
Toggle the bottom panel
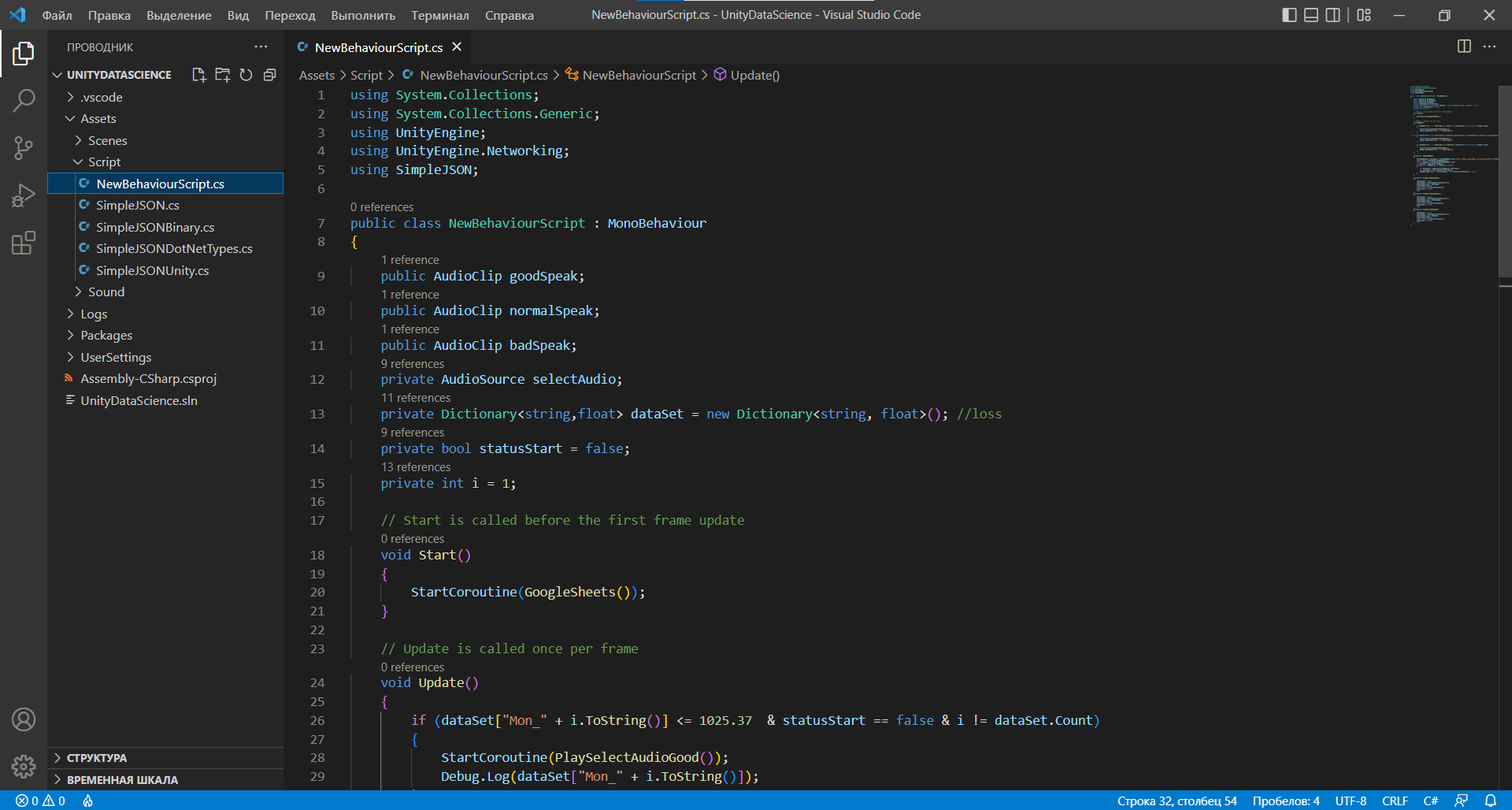point(1311,15)
